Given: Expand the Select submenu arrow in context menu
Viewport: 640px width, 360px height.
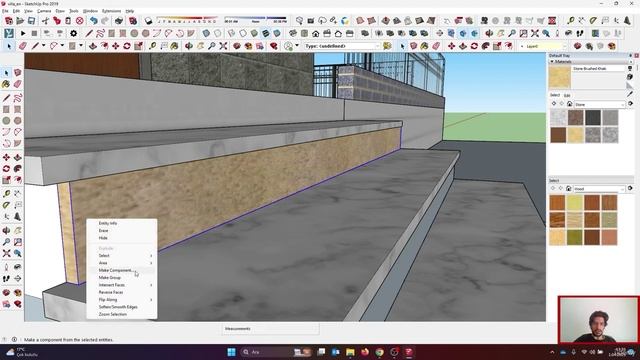Looking at the screenshot, I should coord(151,256).
